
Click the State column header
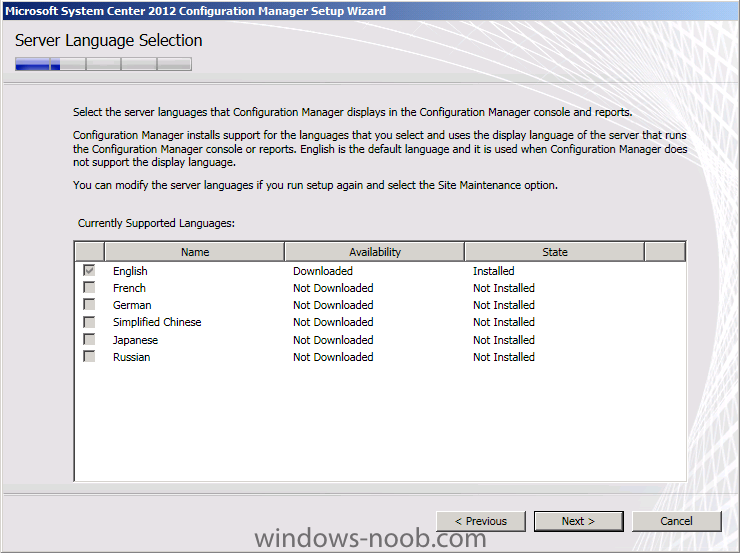[555, 251]
